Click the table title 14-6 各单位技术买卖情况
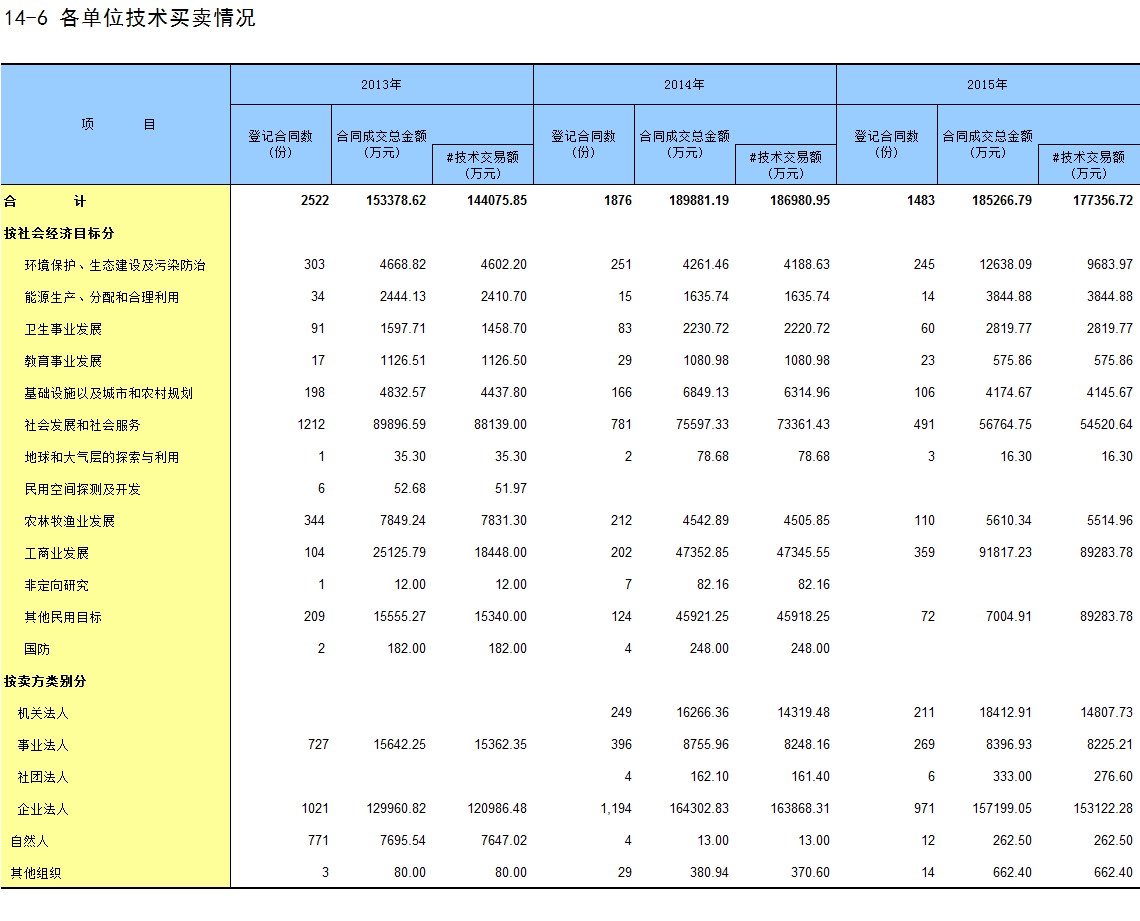1140x921 pixels. tap(130, 18)
